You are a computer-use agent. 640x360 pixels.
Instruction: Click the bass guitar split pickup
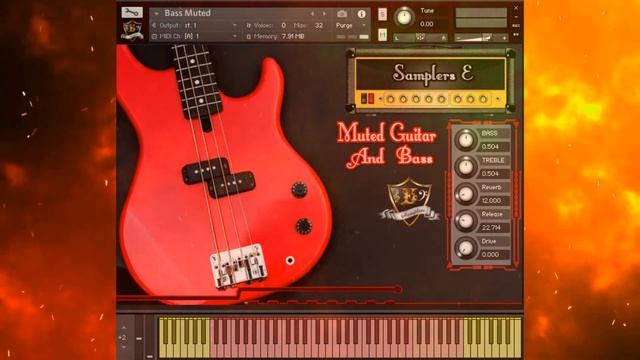tap(219, 178)
